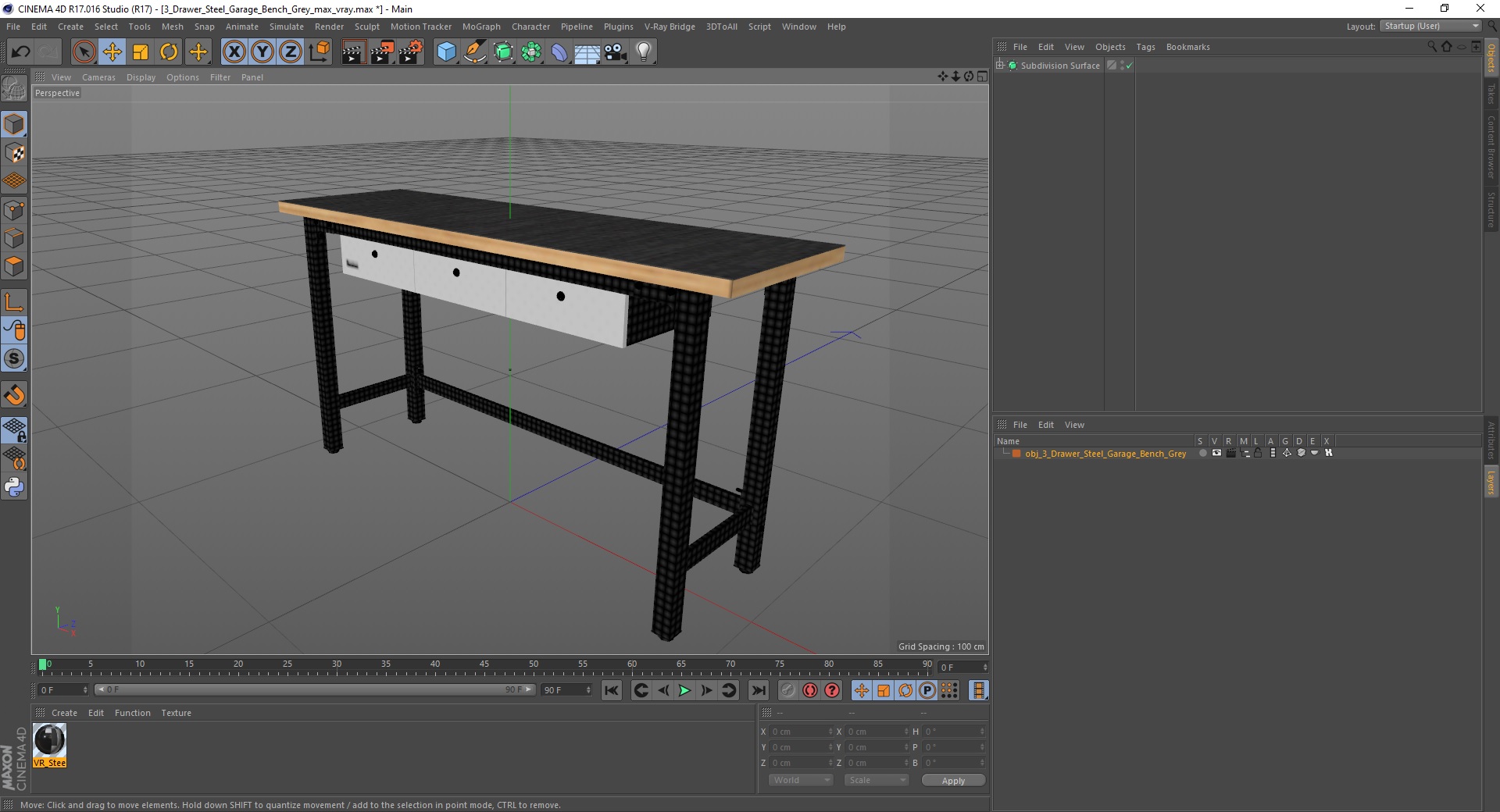1500x812 pixels.
Task: Undo the last action with Undo arrow
Action: 20,52
